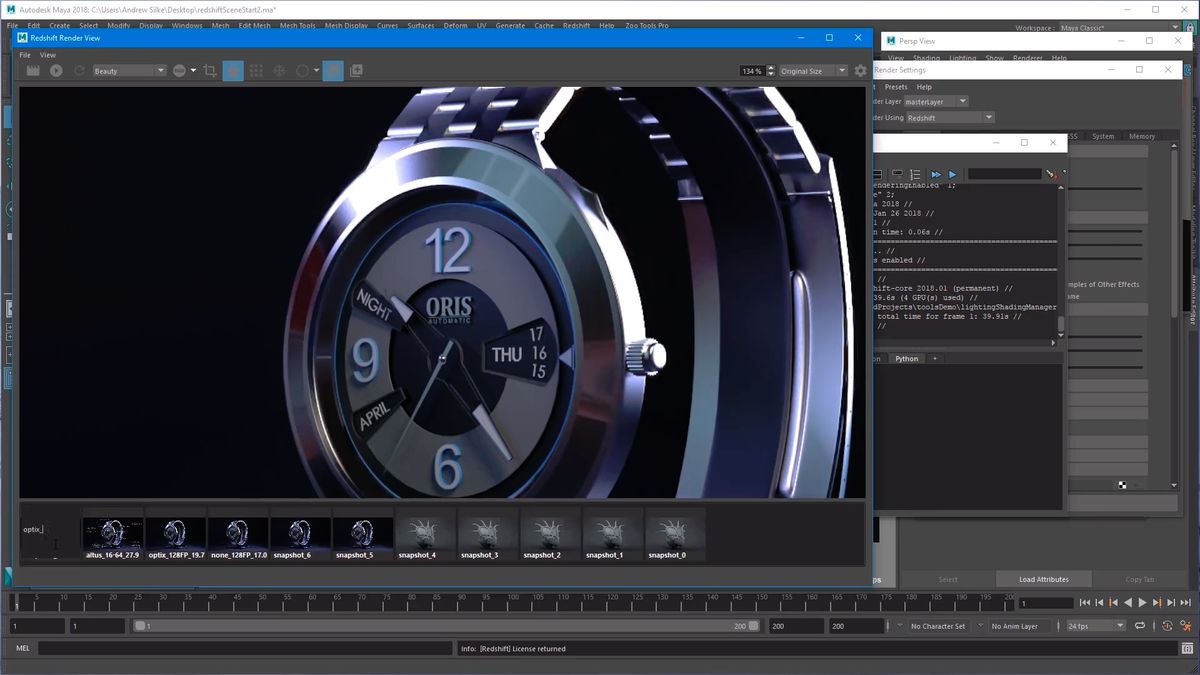Click the add snapshot icon
Image resolution: width=1200 pixels, height=675 pixels.
(356, 71)
